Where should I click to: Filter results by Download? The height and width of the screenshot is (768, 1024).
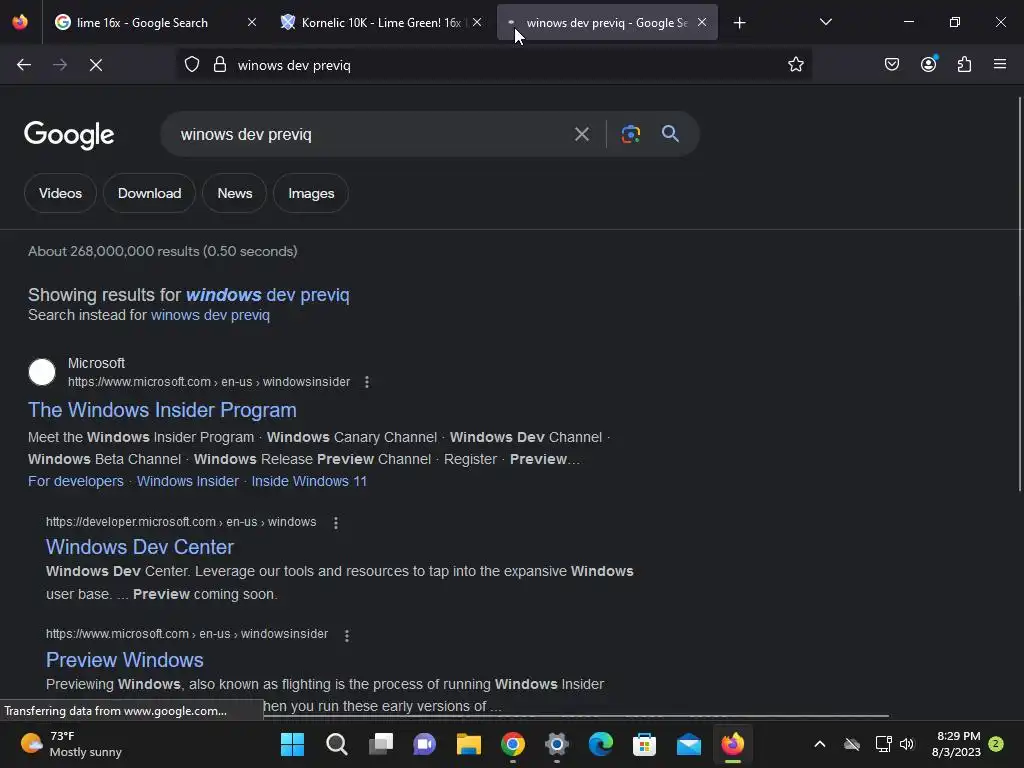coord(150,193)
